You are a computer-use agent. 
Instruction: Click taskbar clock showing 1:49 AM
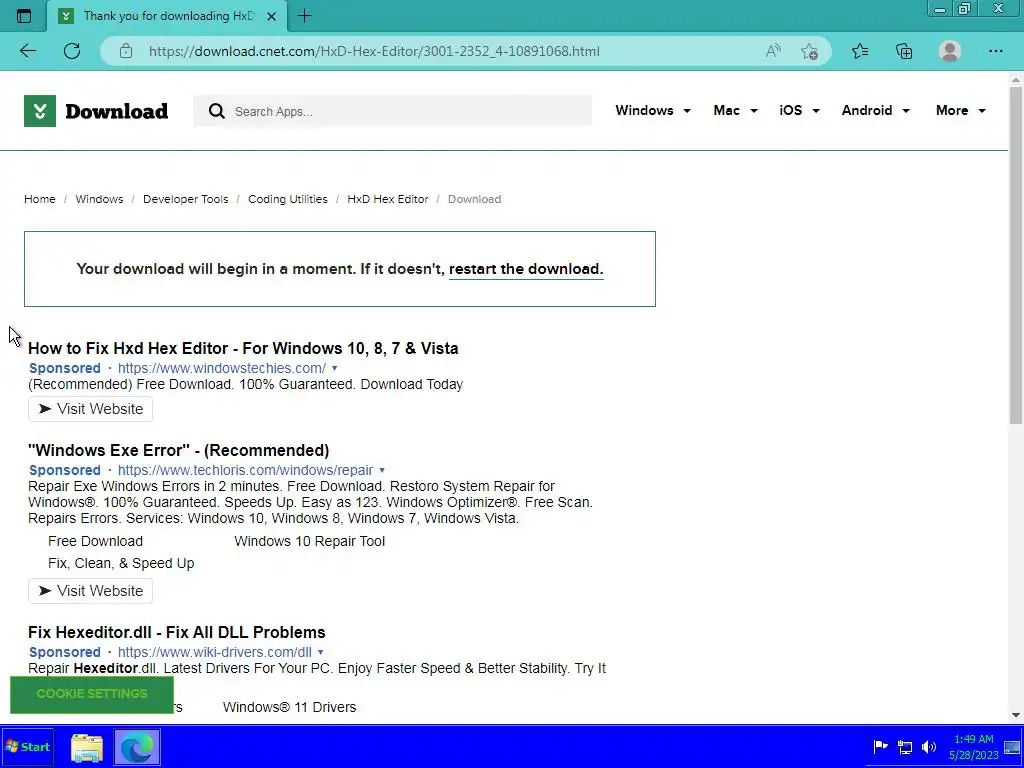click(974, 739)
